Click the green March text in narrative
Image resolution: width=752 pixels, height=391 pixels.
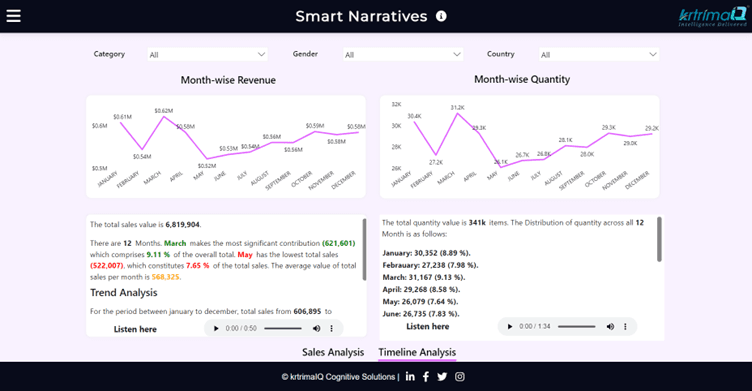point(175,243)
